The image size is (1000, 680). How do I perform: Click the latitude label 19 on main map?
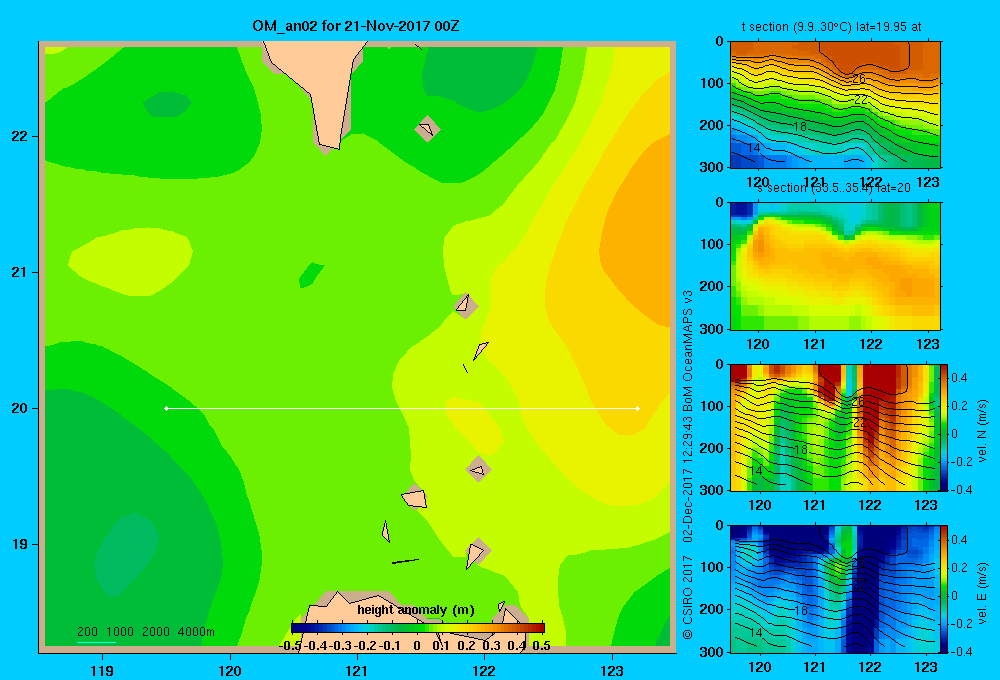[x=20, y=544]
